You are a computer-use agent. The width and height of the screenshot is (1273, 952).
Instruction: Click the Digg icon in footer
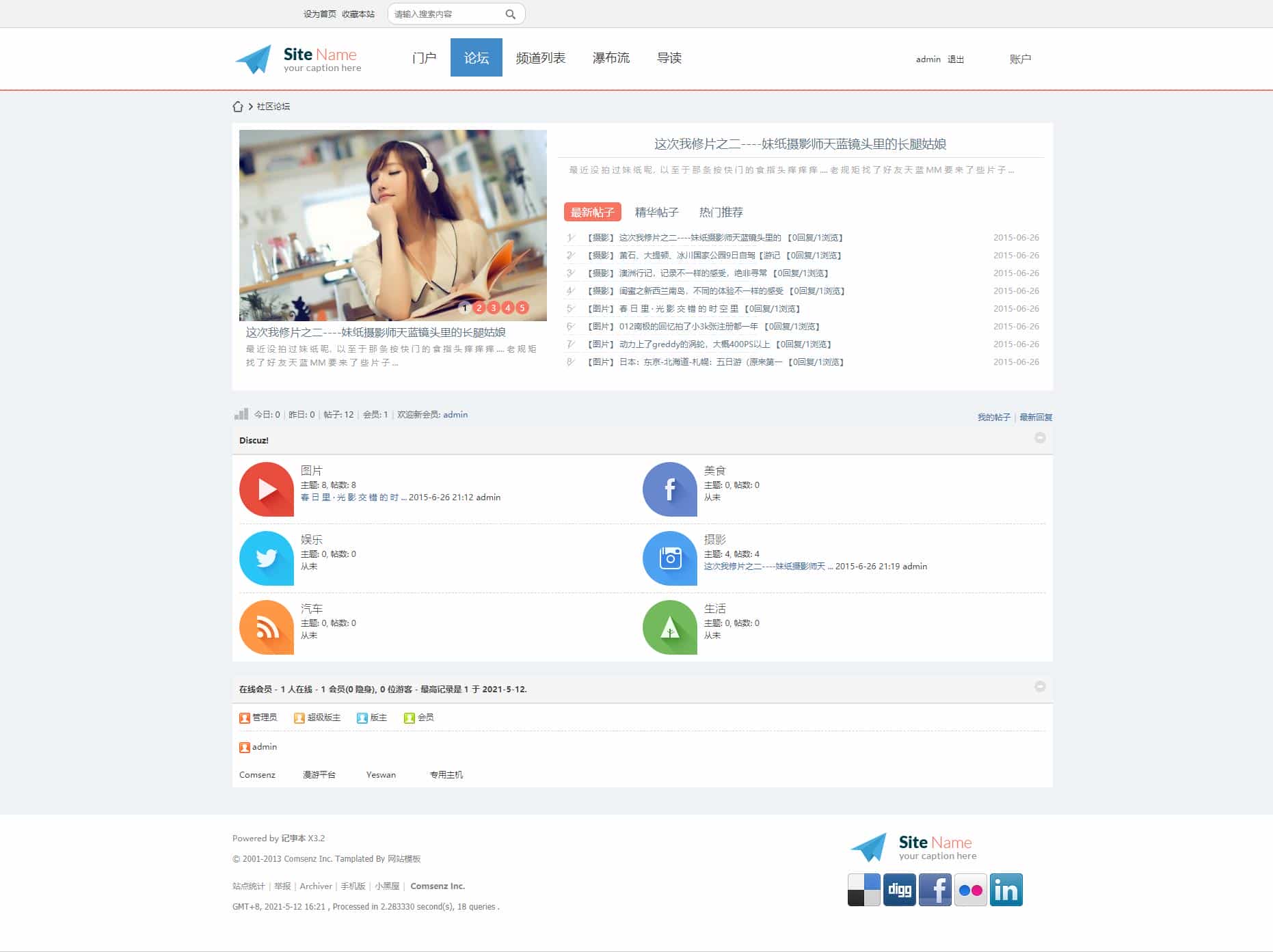click(900, 890)
